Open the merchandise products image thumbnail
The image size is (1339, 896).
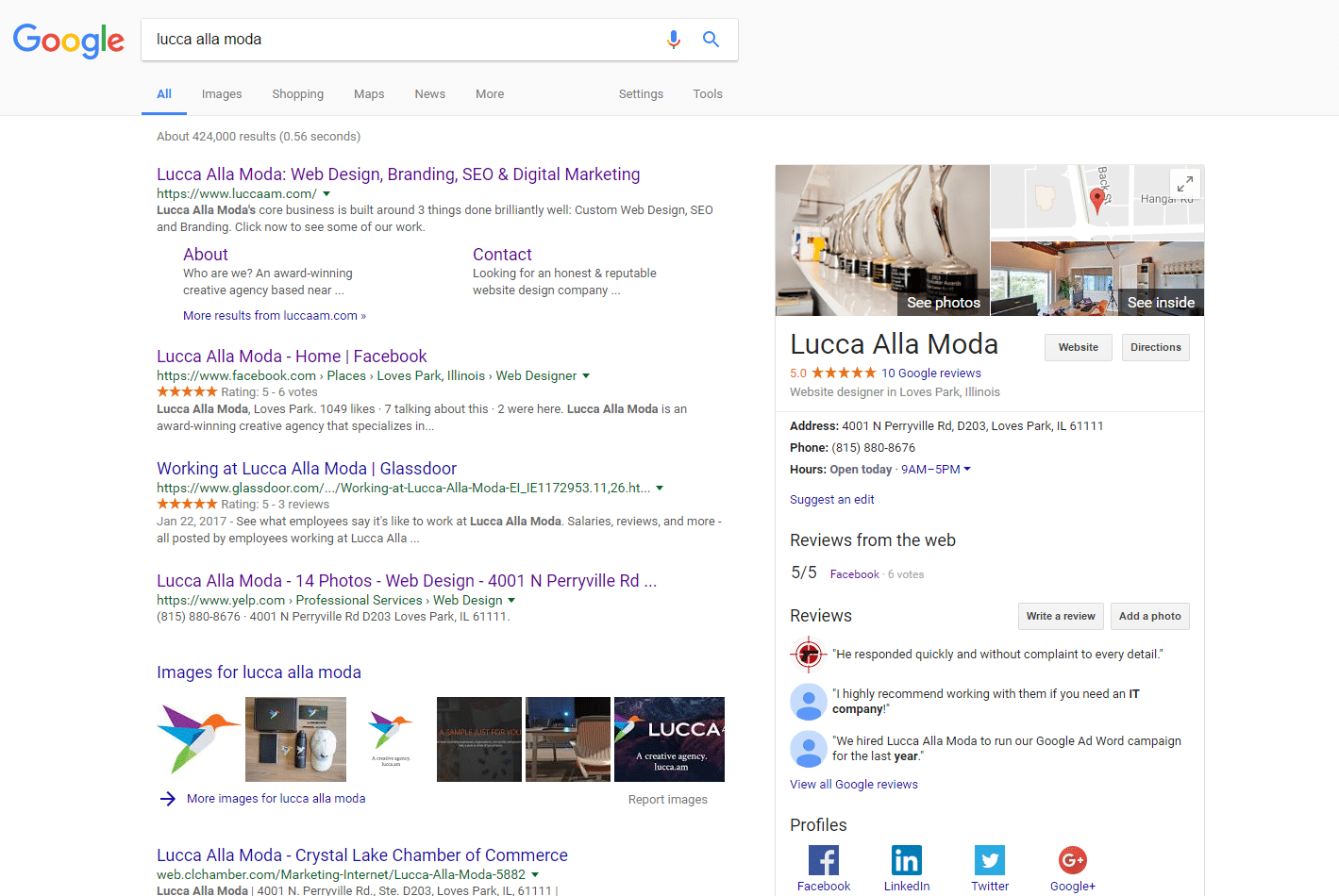295,739
